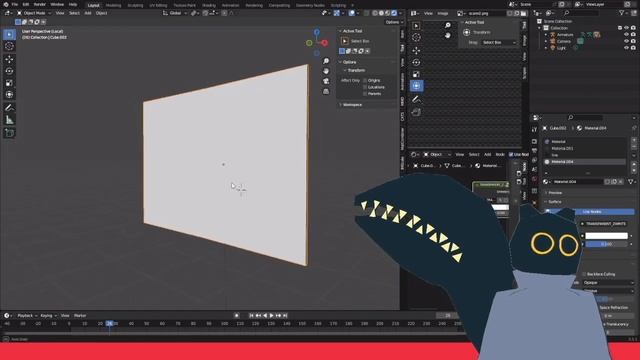Open the Add menu in 3D viewport header
Image resolution: width=640 pixels, height=360 pixels.
(x=88, y=13)
